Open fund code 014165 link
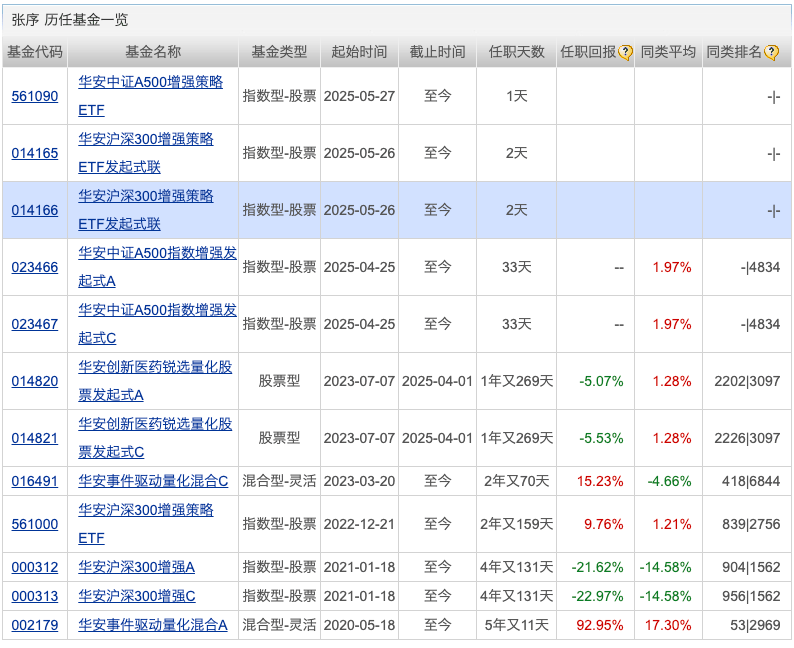 click(35, 153)
